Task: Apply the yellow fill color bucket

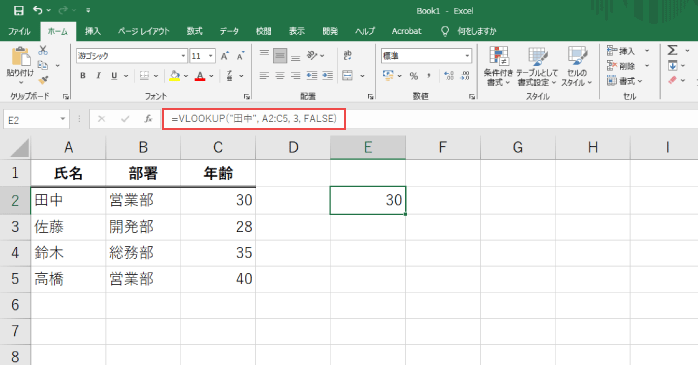Action: pos(174,76)
